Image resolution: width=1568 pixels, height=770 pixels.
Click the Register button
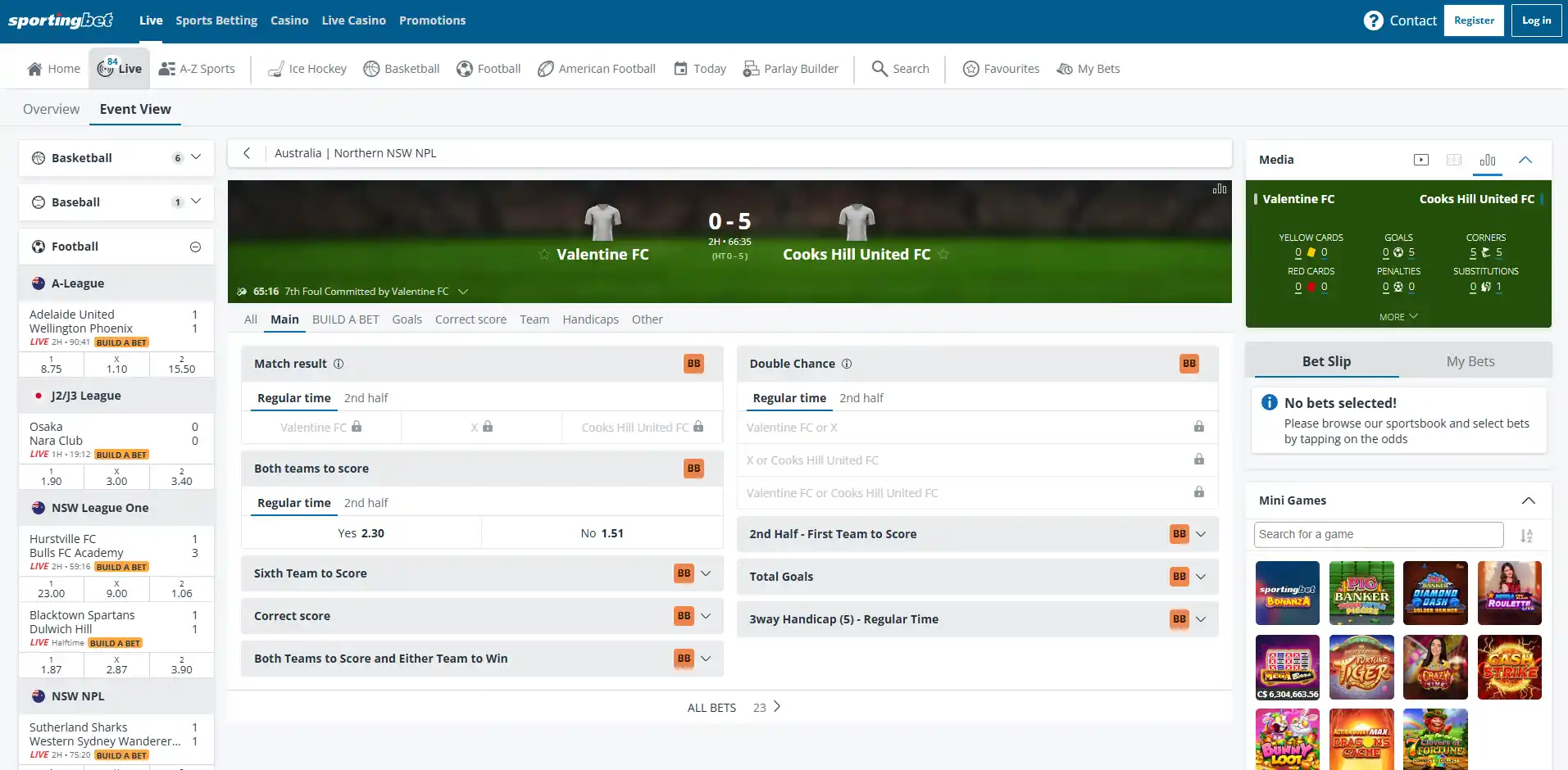(1474, 20)
